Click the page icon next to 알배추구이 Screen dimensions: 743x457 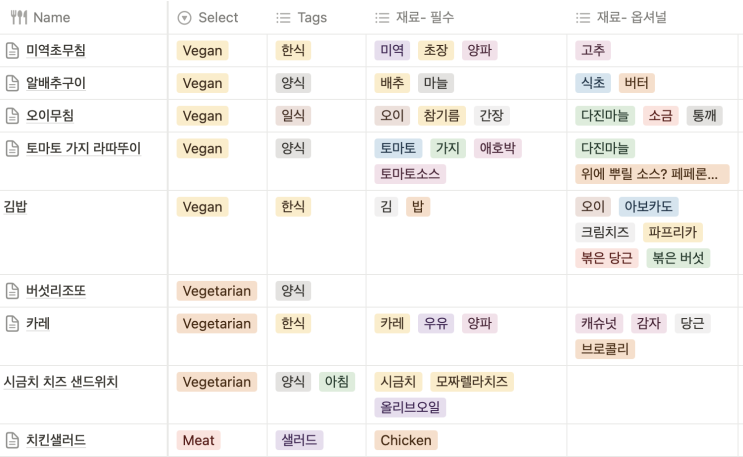click(12, 83)
